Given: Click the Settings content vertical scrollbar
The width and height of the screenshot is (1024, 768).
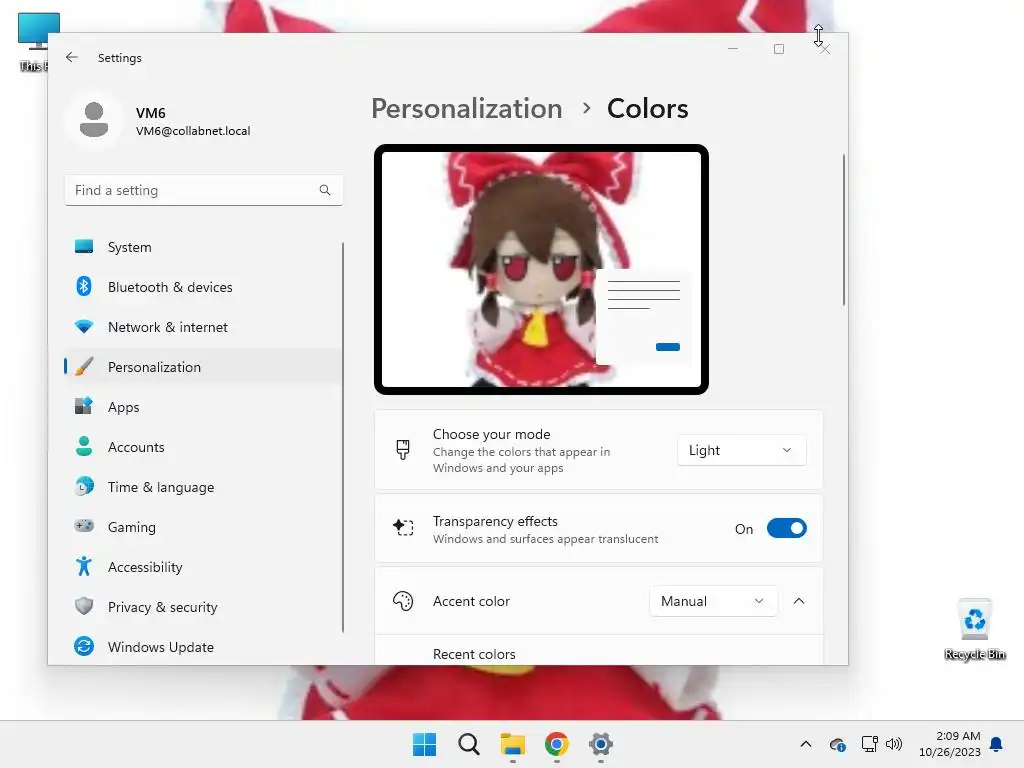Looking at the screenshot, I should coord(844,229).
